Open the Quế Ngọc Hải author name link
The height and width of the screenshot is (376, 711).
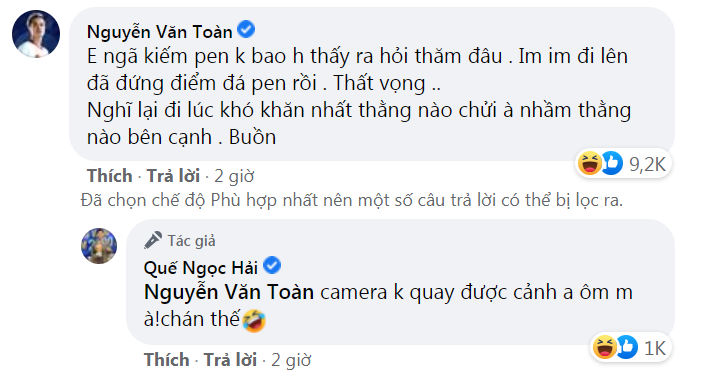click(x=201, y=268)
